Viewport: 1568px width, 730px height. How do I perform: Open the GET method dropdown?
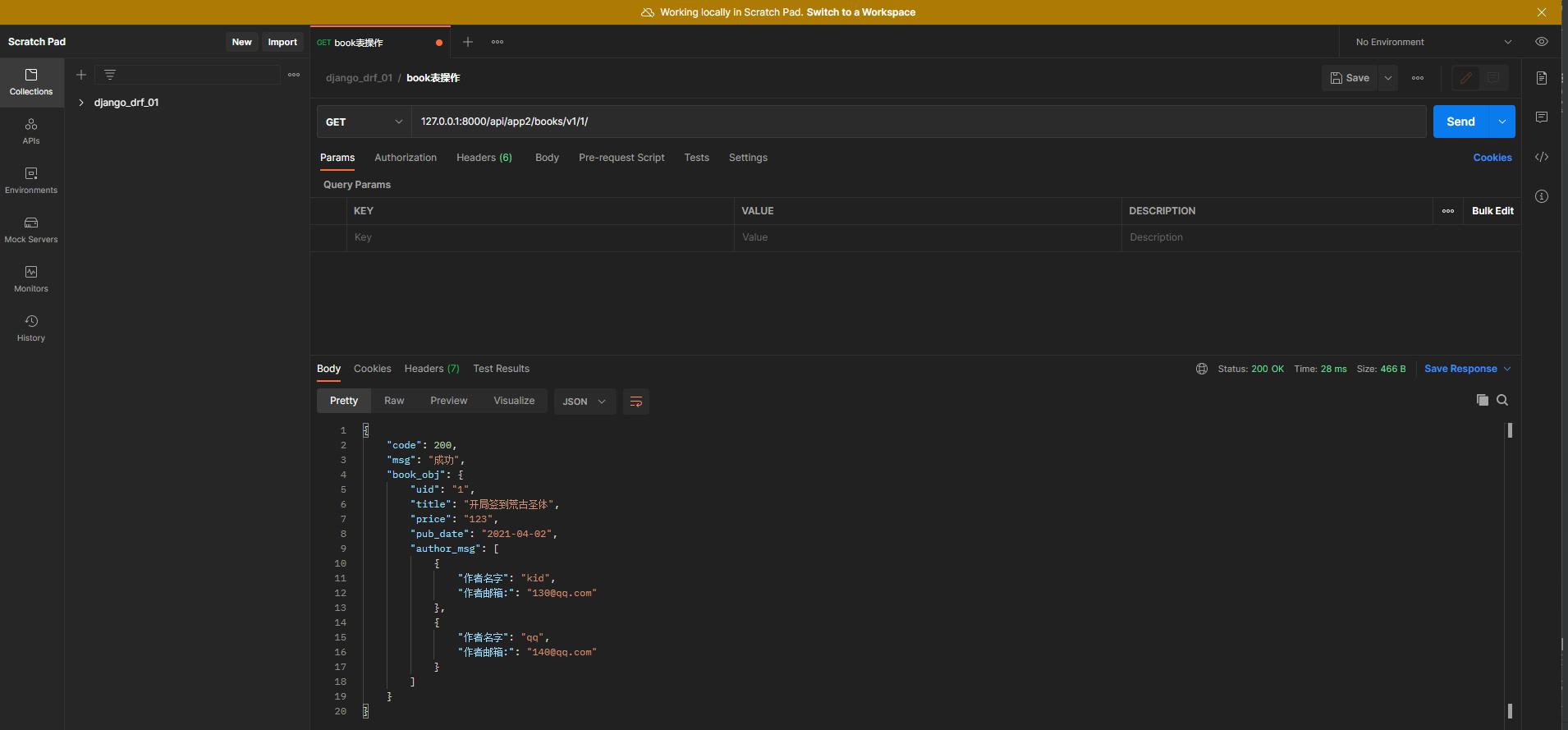pos(364,122)
